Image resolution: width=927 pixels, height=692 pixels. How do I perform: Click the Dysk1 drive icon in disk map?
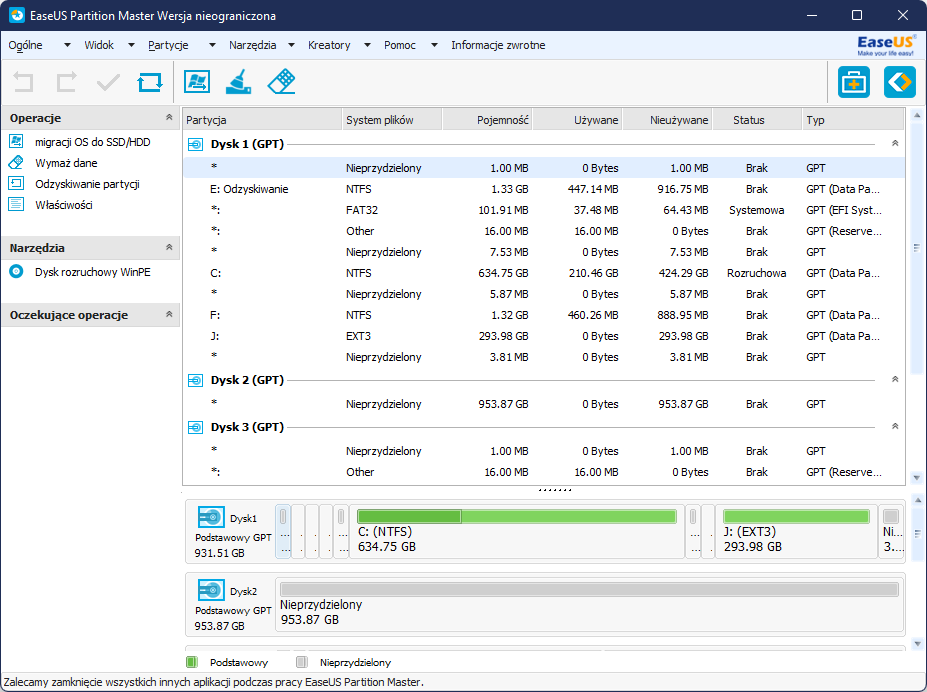pos(211,517)
